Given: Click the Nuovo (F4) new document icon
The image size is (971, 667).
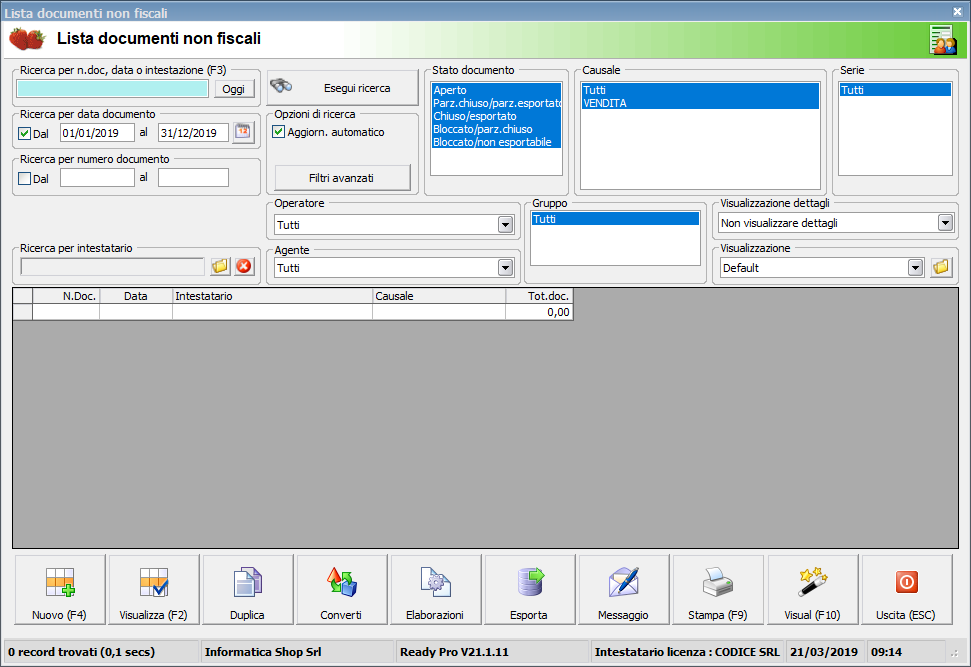Looking at the screenshot, I should pos(60,582).
